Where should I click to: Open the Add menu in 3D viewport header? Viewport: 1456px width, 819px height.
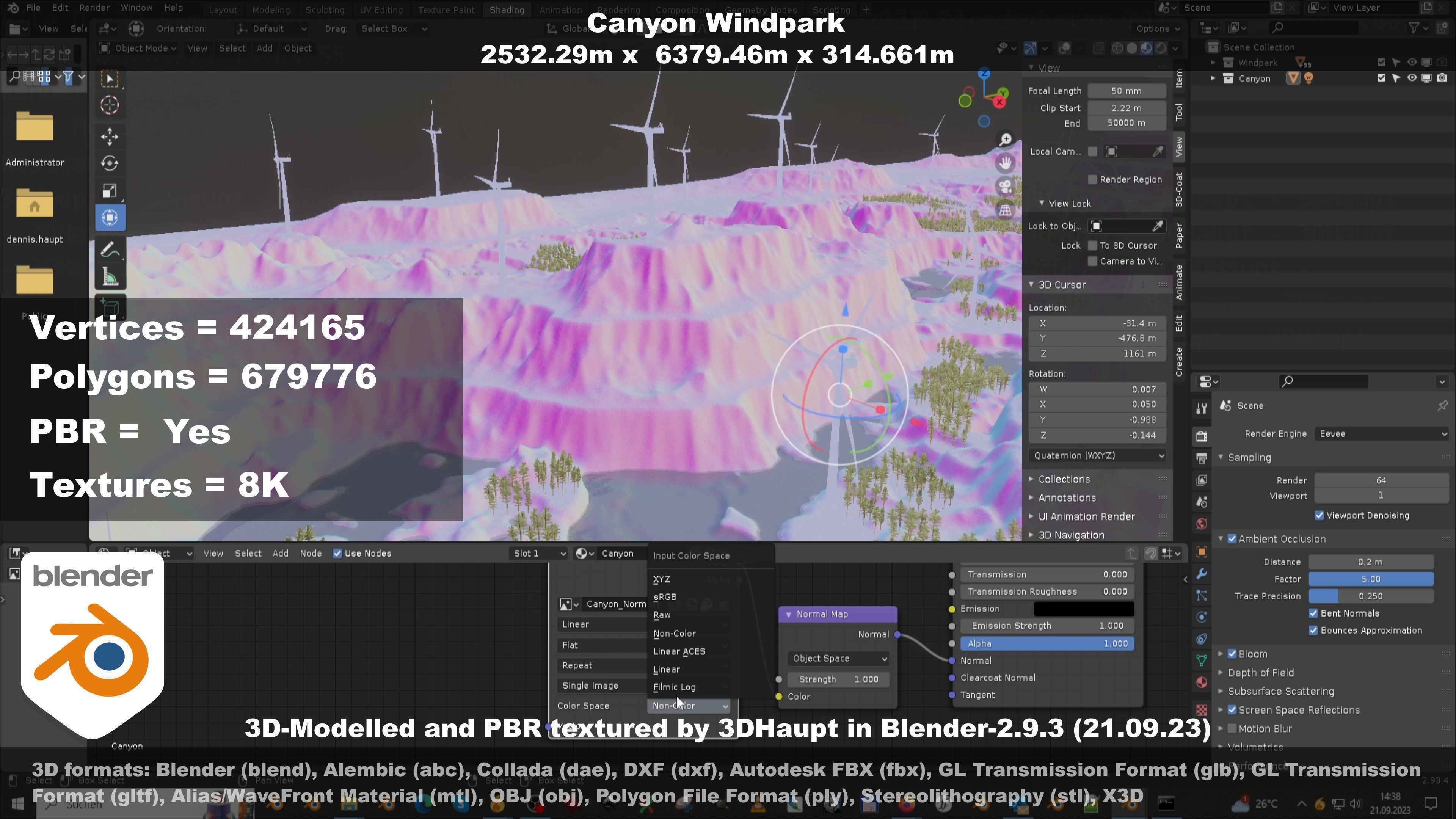point(264,48)
